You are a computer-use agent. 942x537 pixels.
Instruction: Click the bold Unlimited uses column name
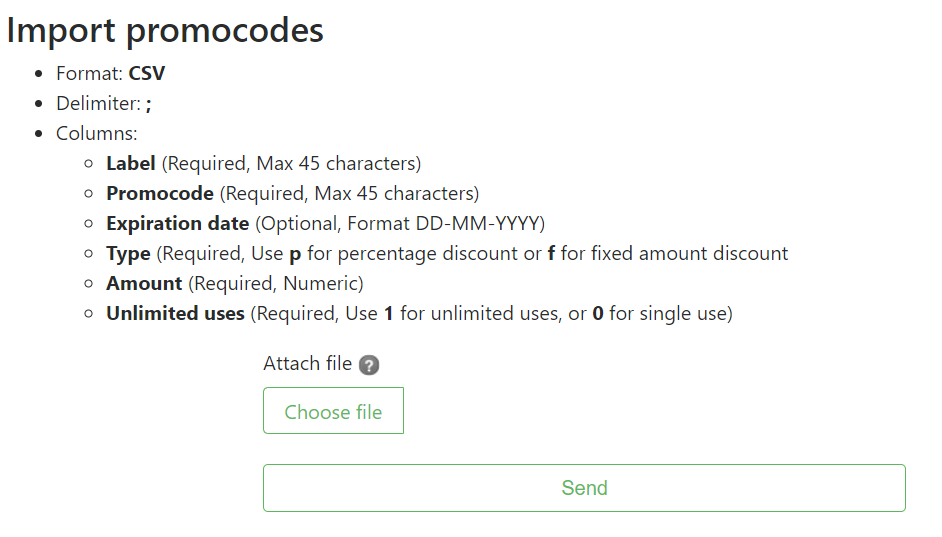175,314
